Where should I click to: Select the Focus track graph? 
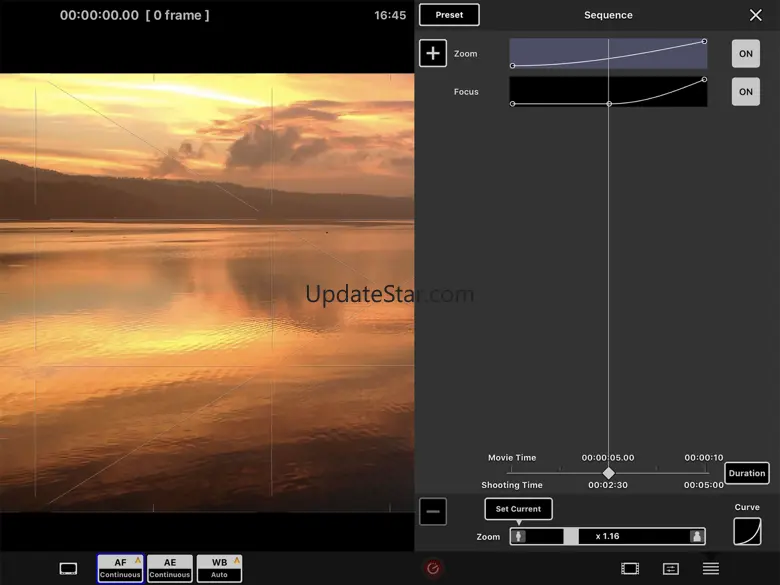[608, 92]
